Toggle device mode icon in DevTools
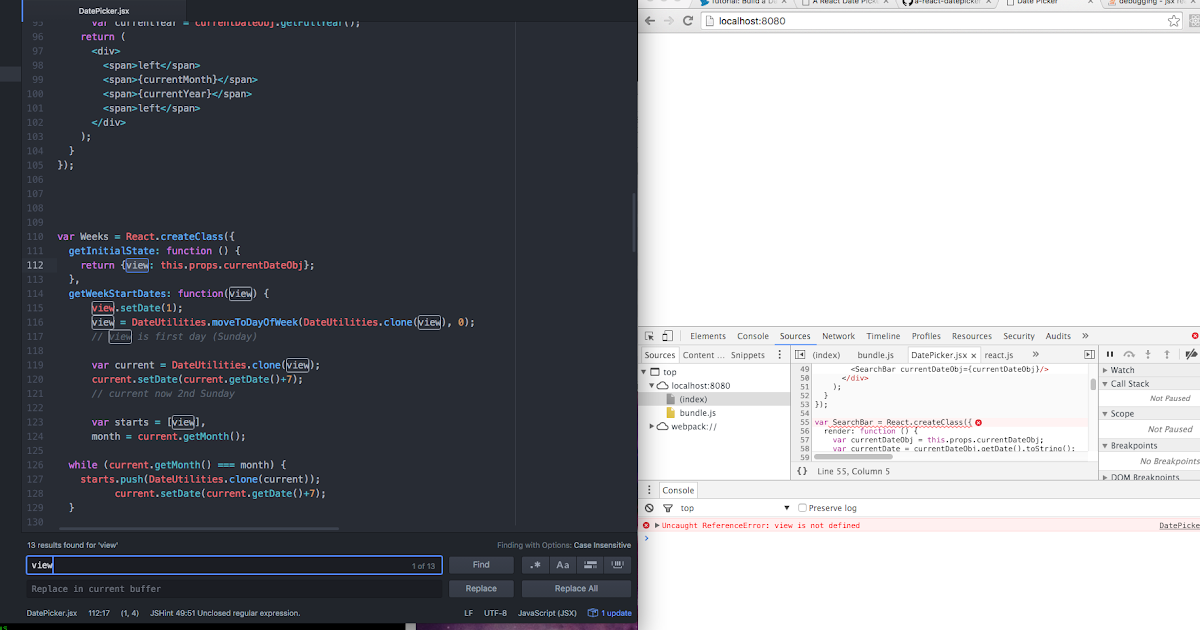The height and width of the screenshot is (630, 1200). [669, 337]
